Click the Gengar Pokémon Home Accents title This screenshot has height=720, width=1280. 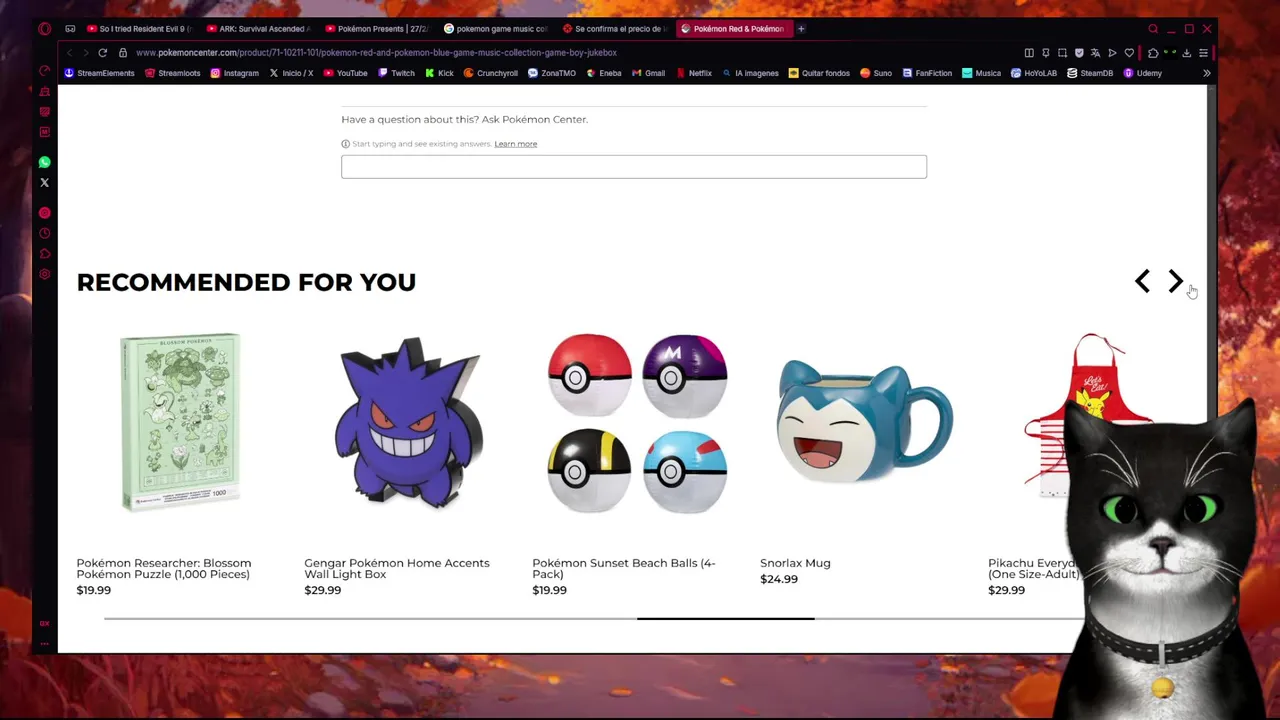(x=397, y=569)
